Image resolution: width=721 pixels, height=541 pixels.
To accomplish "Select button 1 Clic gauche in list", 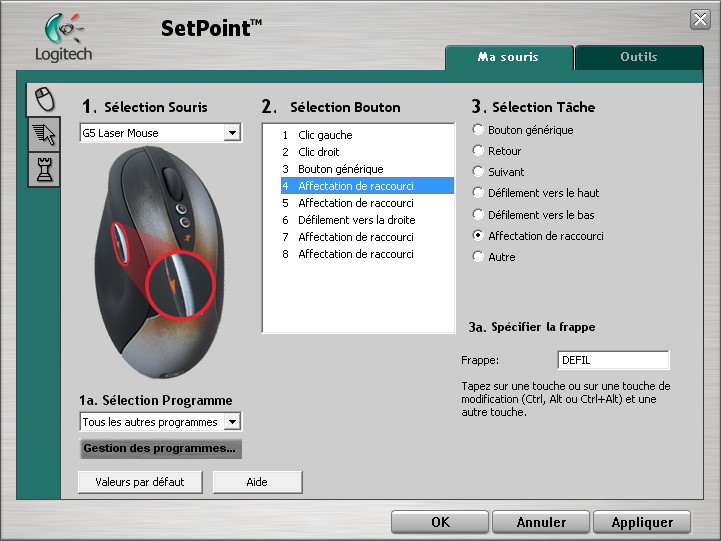I will pyautogui.click(x=325, y=135).
